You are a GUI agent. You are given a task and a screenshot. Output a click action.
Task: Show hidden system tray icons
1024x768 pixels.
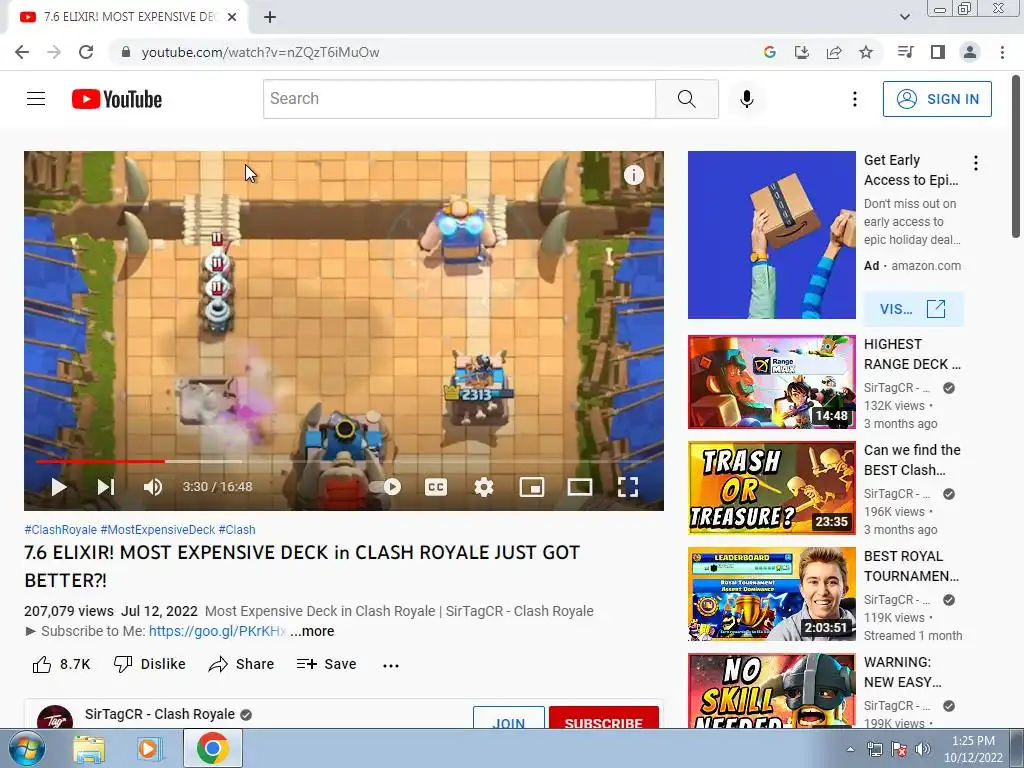(850, 749)
